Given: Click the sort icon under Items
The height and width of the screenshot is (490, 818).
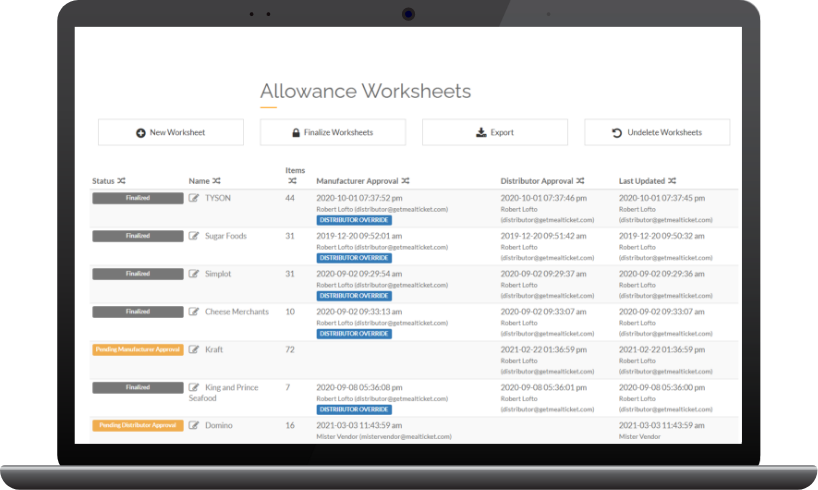Looking at the screenshot, I should coord(292,181).
